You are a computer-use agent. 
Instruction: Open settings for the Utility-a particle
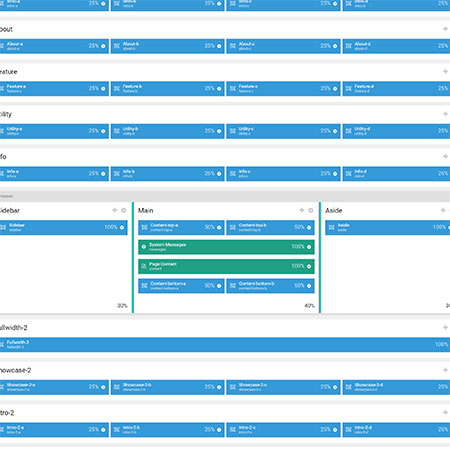pos(103,131)
